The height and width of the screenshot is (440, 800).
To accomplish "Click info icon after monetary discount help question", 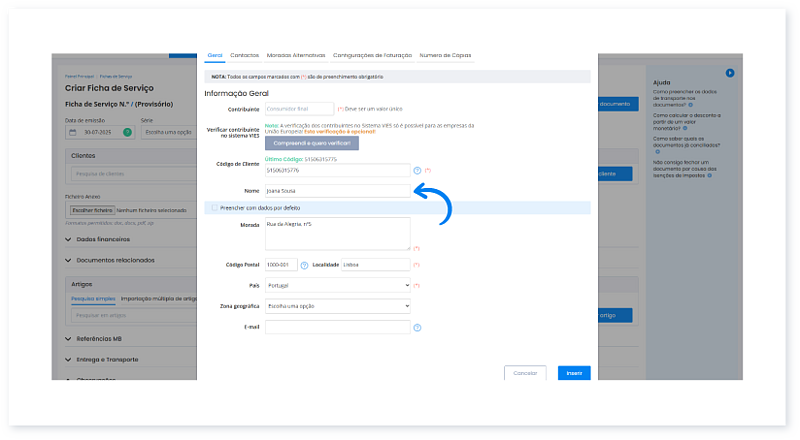I will (x=685, y=125).
